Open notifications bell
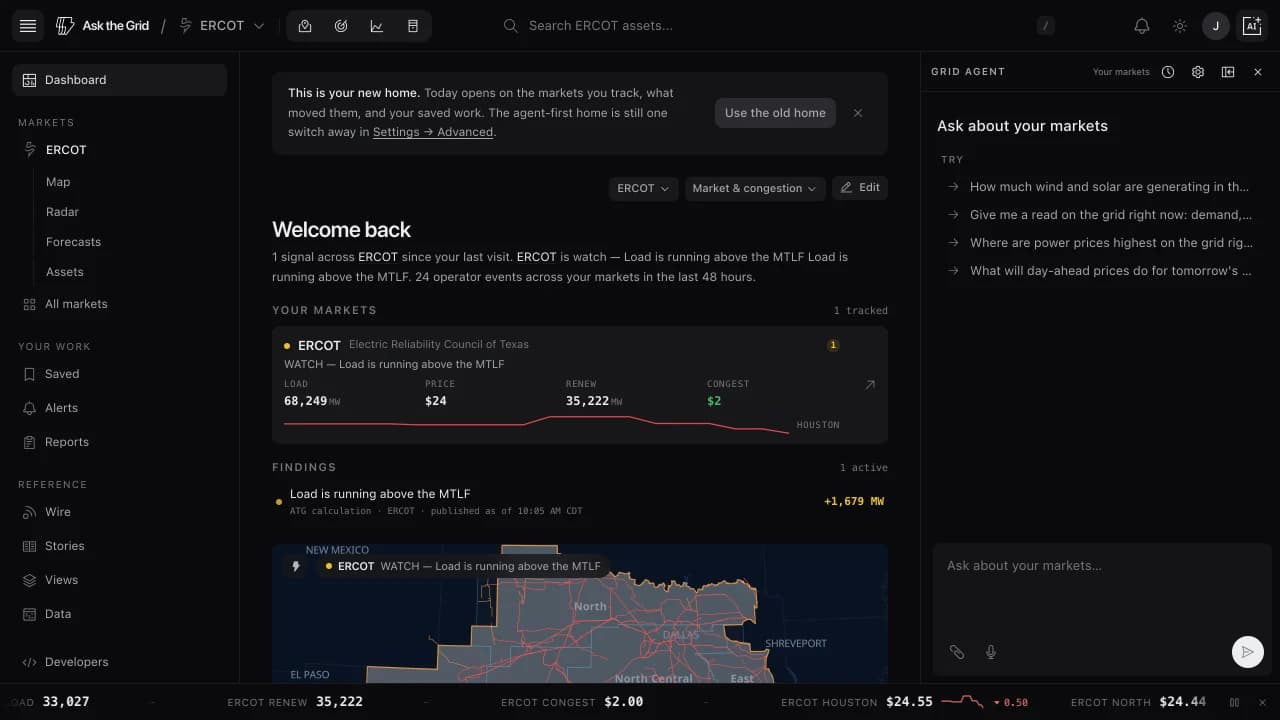1280x720 pixels. point(1142,26)
